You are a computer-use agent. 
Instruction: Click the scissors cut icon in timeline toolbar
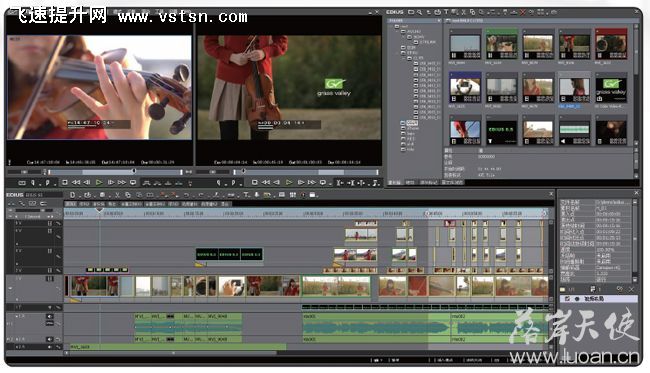coord(117,195)
